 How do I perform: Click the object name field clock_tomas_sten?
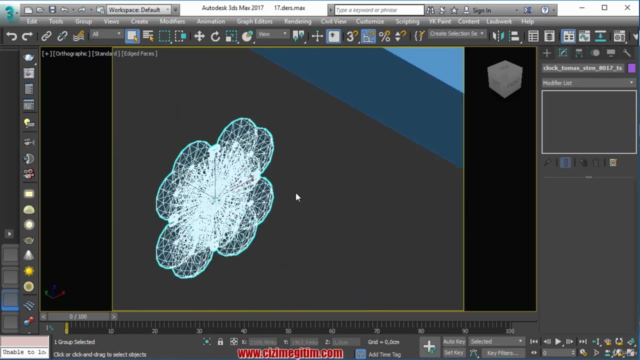pos(583,68)
